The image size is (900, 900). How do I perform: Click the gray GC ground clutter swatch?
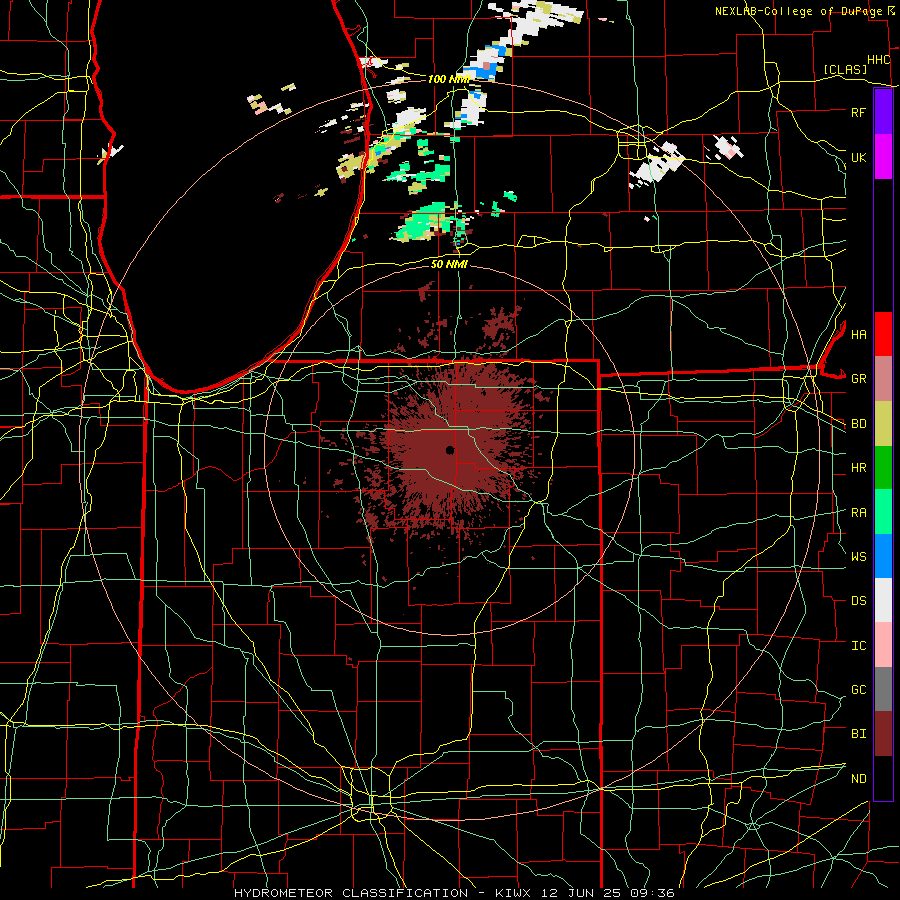(883, 689)
